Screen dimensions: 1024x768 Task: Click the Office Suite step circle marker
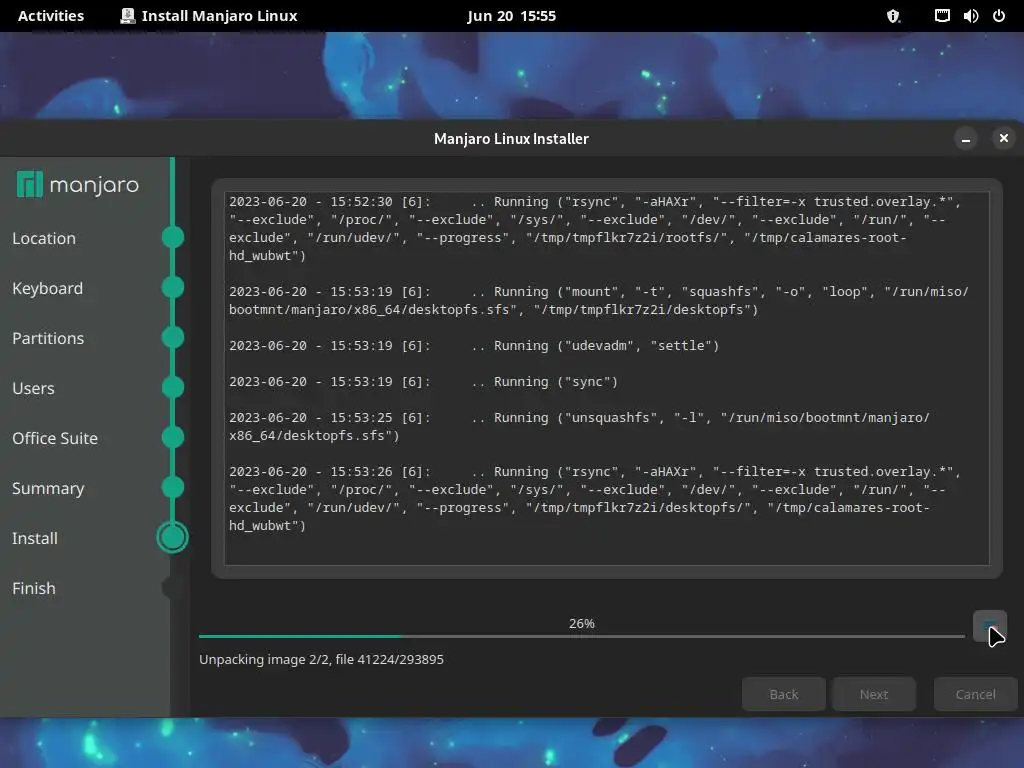coord(173,437)
